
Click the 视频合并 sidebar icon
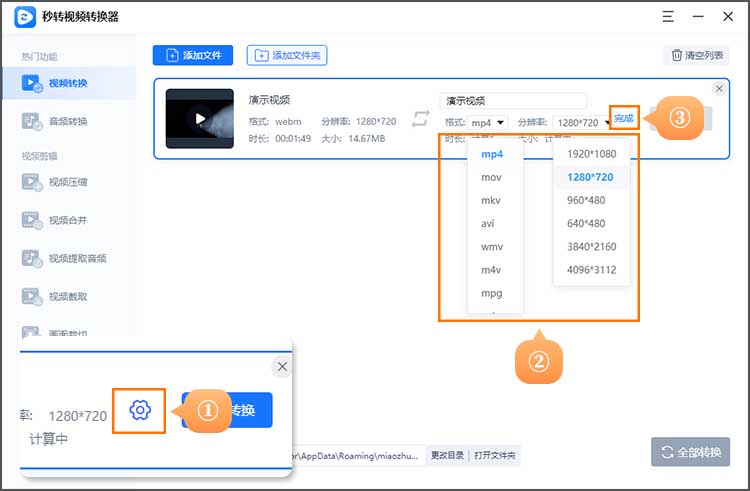click(32, 220)
